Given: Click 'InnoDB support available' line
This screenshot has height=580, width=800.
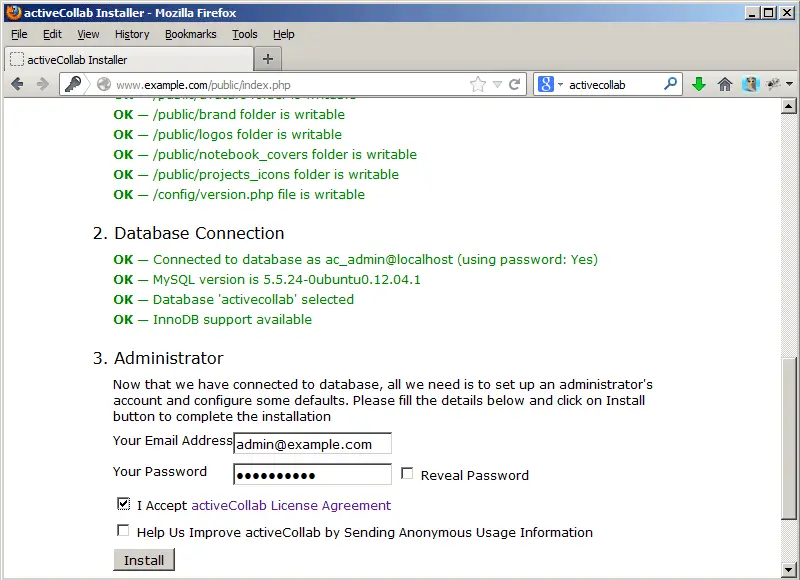Looking at the screenshot, I should pos(213,319).
